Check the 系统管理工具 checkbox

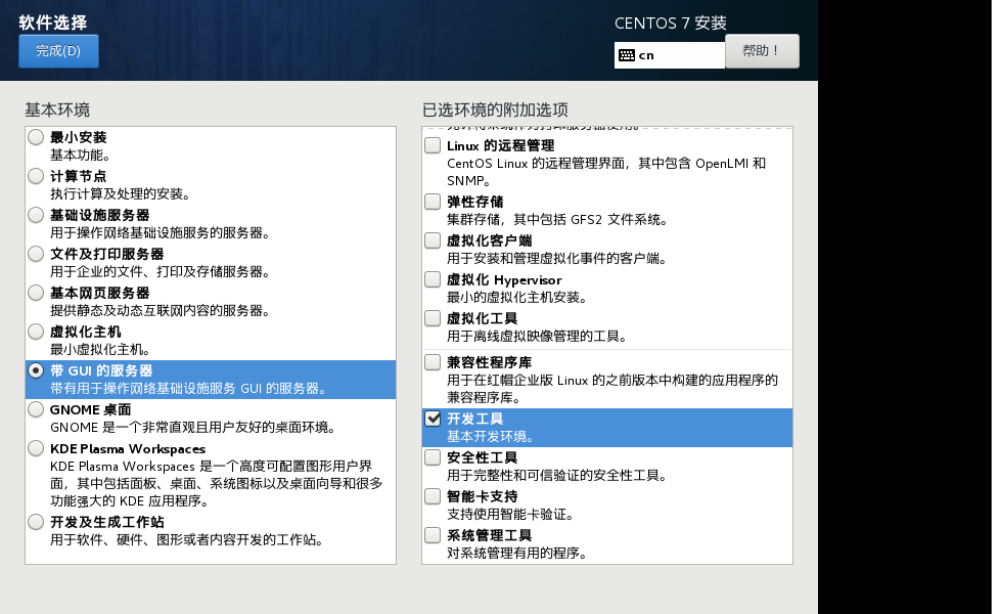[x=433, y=535]
